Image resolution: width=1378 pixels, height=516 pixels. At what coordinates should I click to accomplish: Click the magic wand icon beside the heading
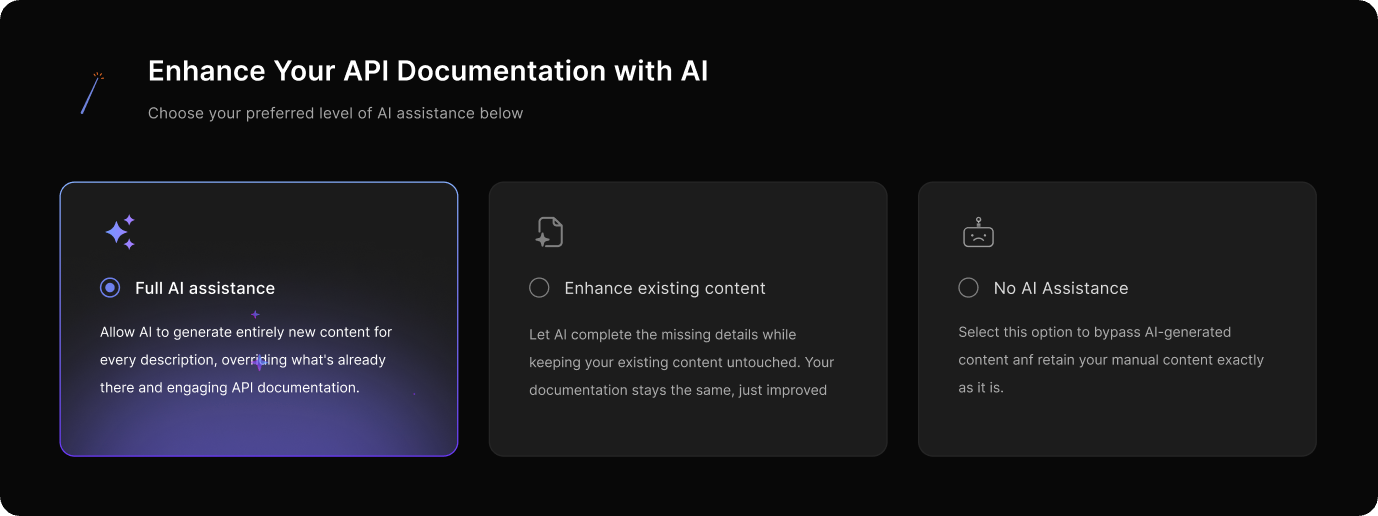click(x=92, y=92)
